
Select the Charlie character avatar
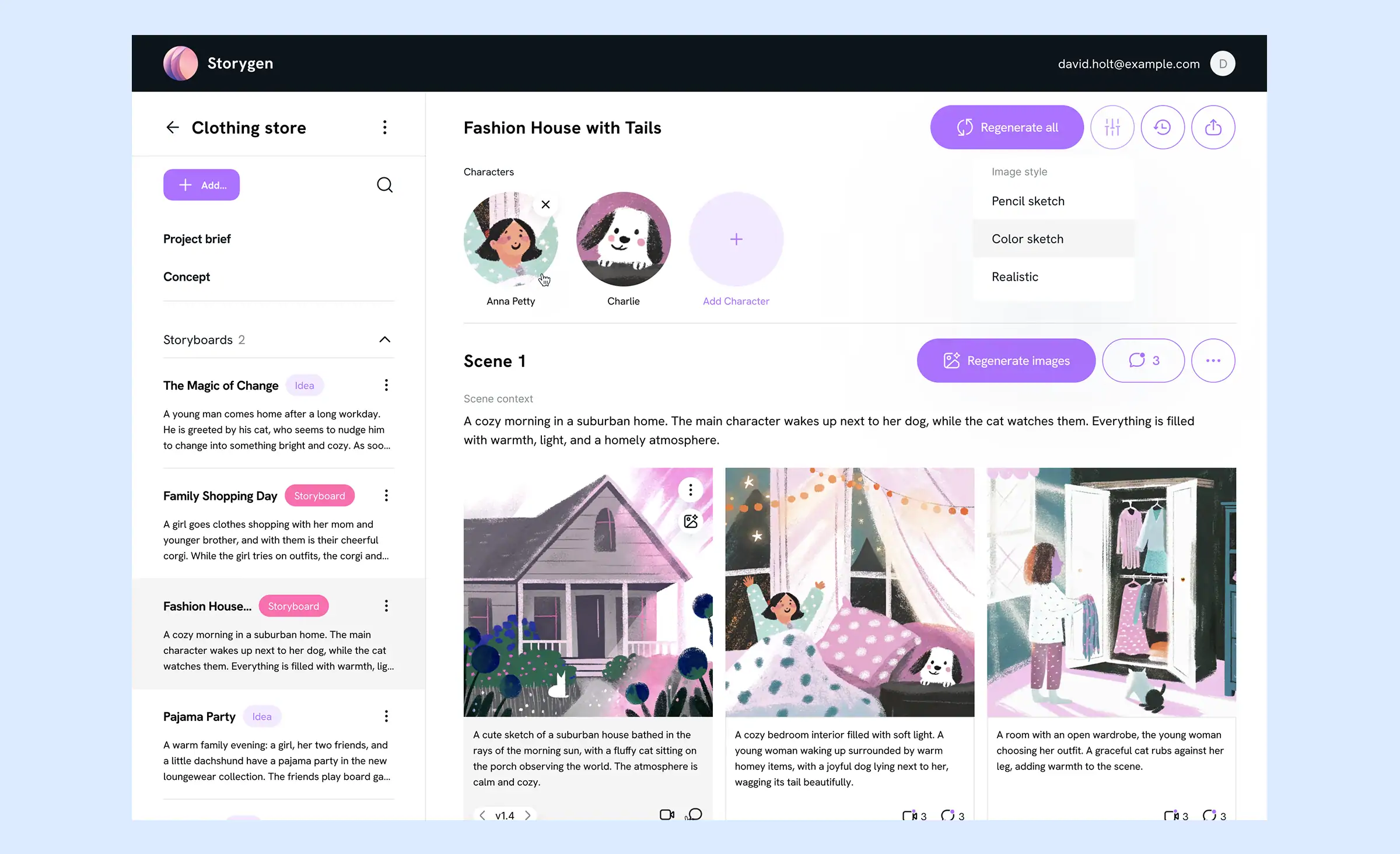coord(624,239)
